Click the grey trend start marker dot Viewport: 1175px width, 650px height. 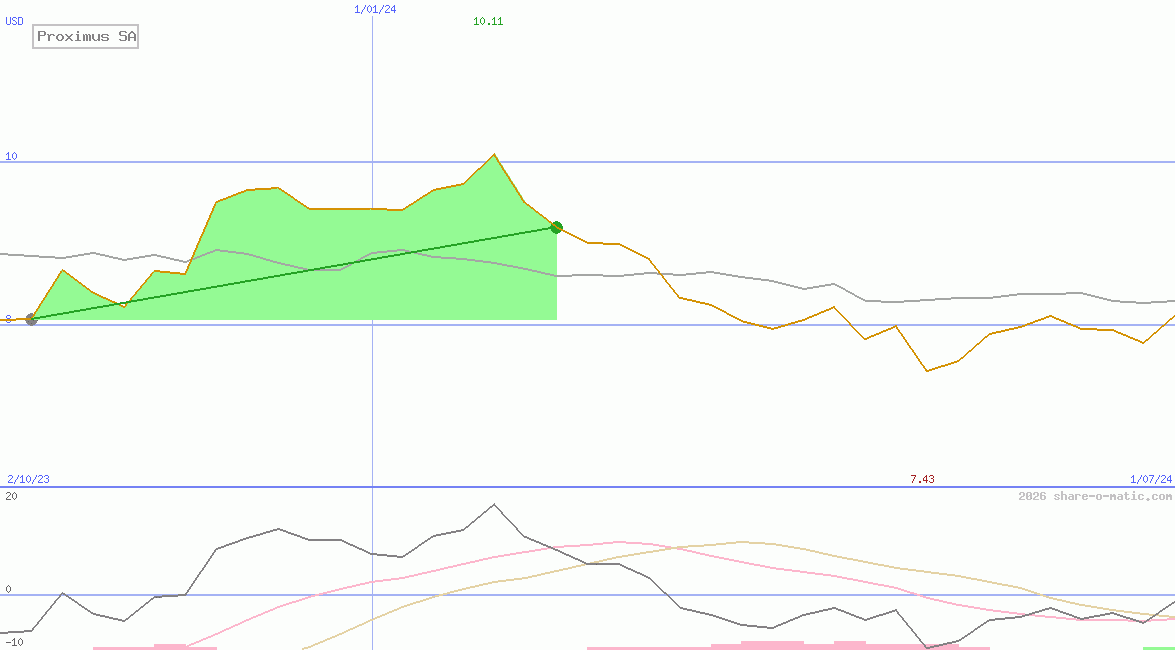click(x=31, y=319)
